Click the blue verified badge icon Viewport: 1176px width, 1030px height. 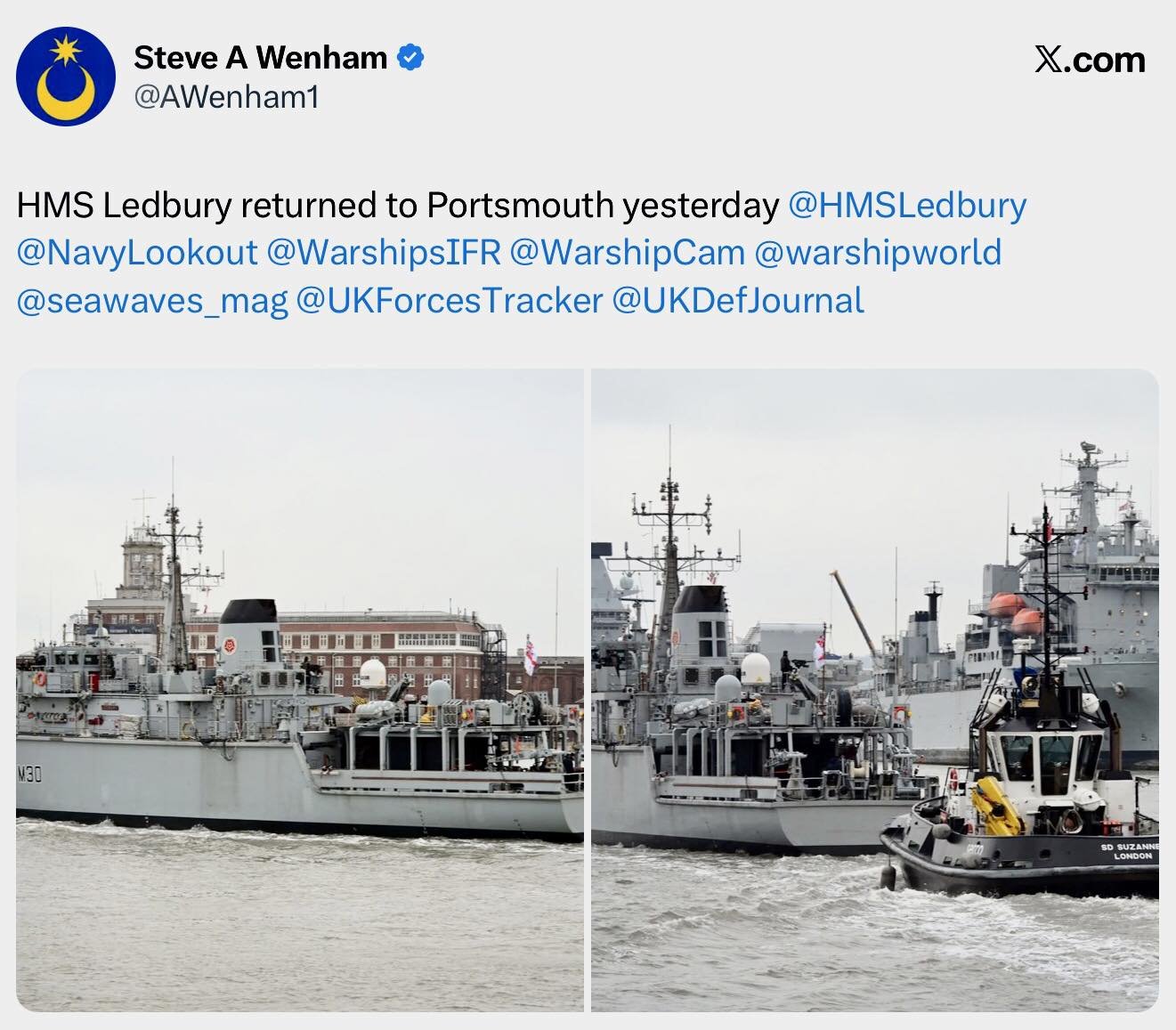[410, 59]
